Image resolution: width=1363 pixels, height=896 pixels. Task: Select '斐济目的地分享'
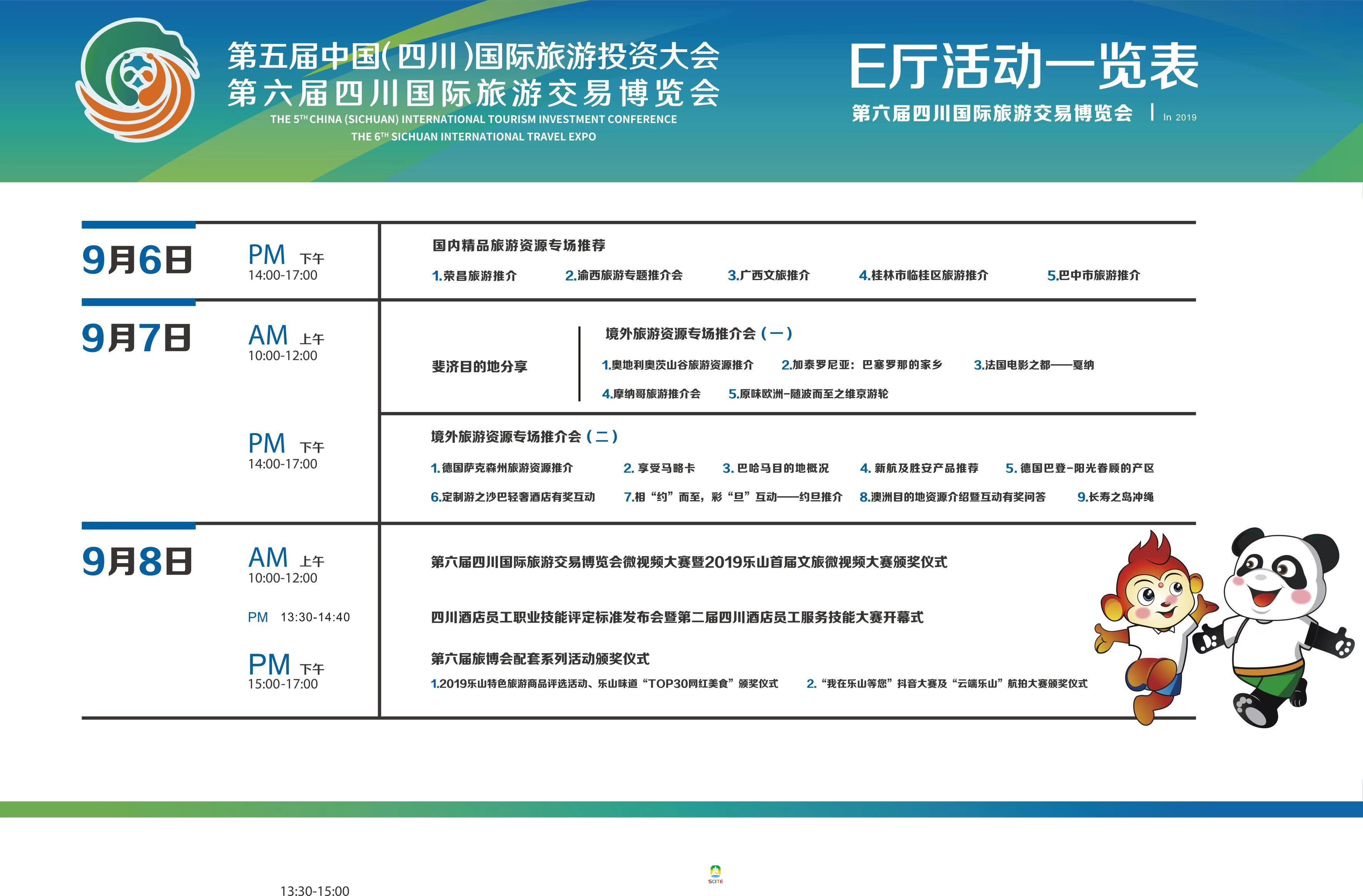(479, 366)
